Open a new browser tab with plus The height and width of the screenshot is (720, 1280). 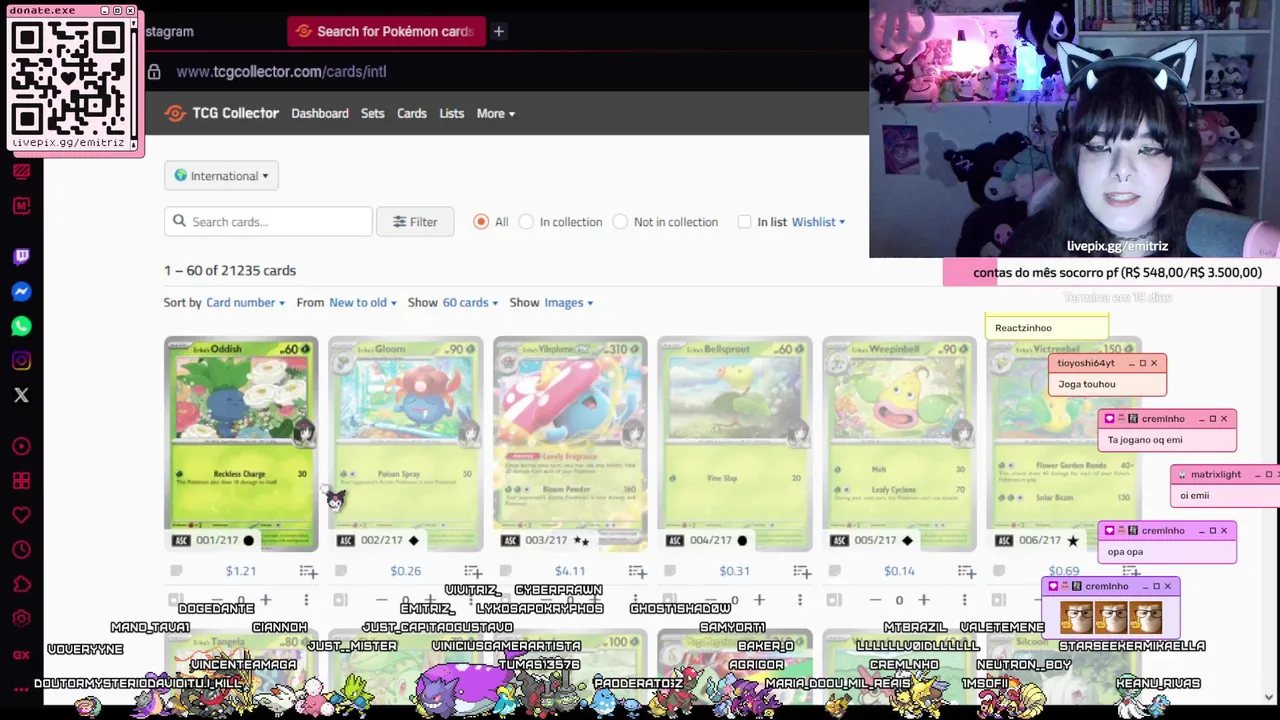[x=498, y=31]
